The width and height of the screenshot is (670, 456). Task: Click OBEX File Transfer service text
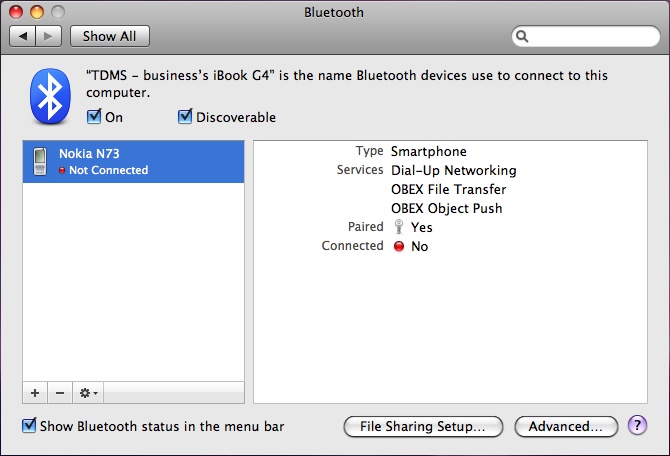coord(448,189)
